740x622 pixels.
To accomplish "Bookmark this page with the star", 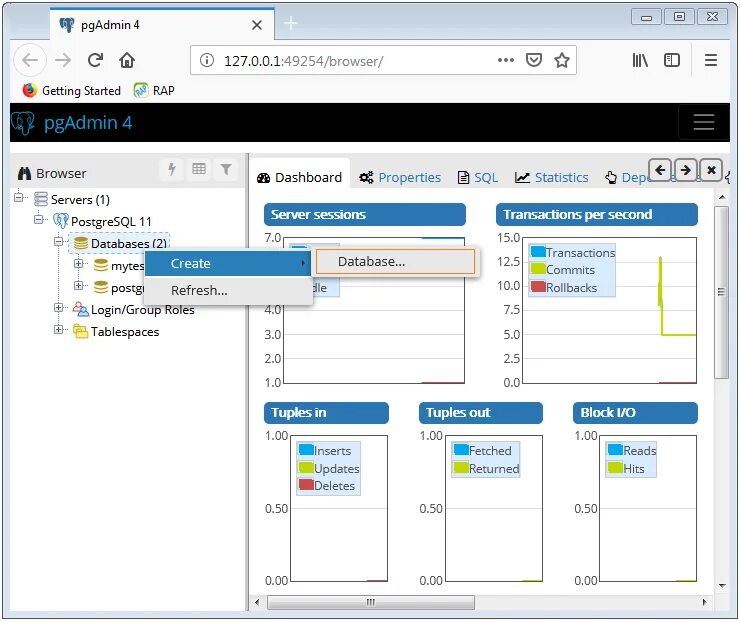I will 562,60.
